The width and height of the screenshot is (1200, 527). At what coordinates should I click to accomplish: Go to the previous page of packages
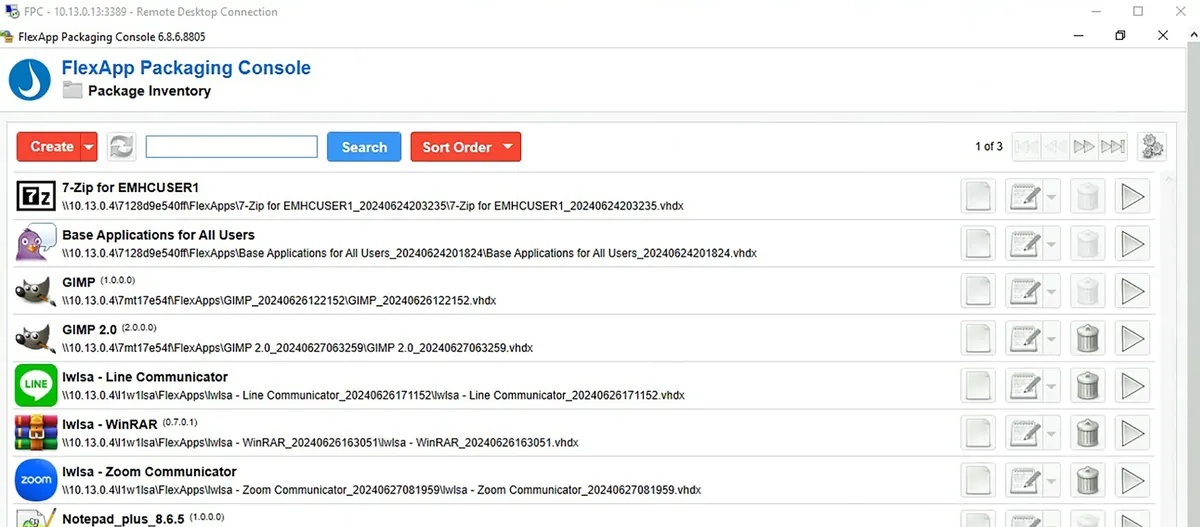pyautogui.click(x=1055, y=147)
